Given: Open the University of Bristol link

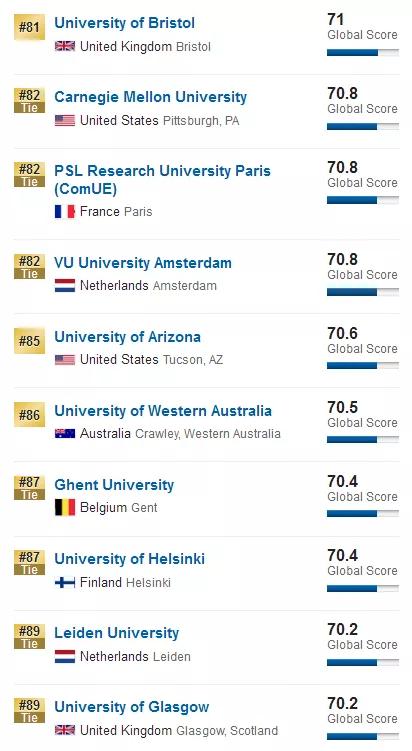Looking at the screenshot, I should click(x=125, y=23).
